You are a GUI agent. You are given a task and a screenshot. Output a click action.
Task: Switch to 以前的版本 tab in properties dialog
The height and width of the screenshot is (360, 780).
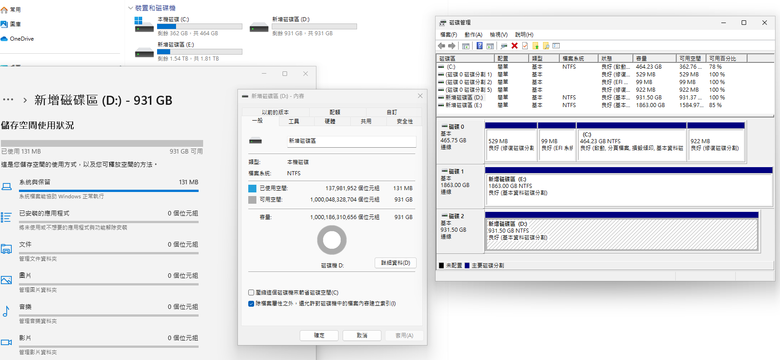tap(276, 112)
